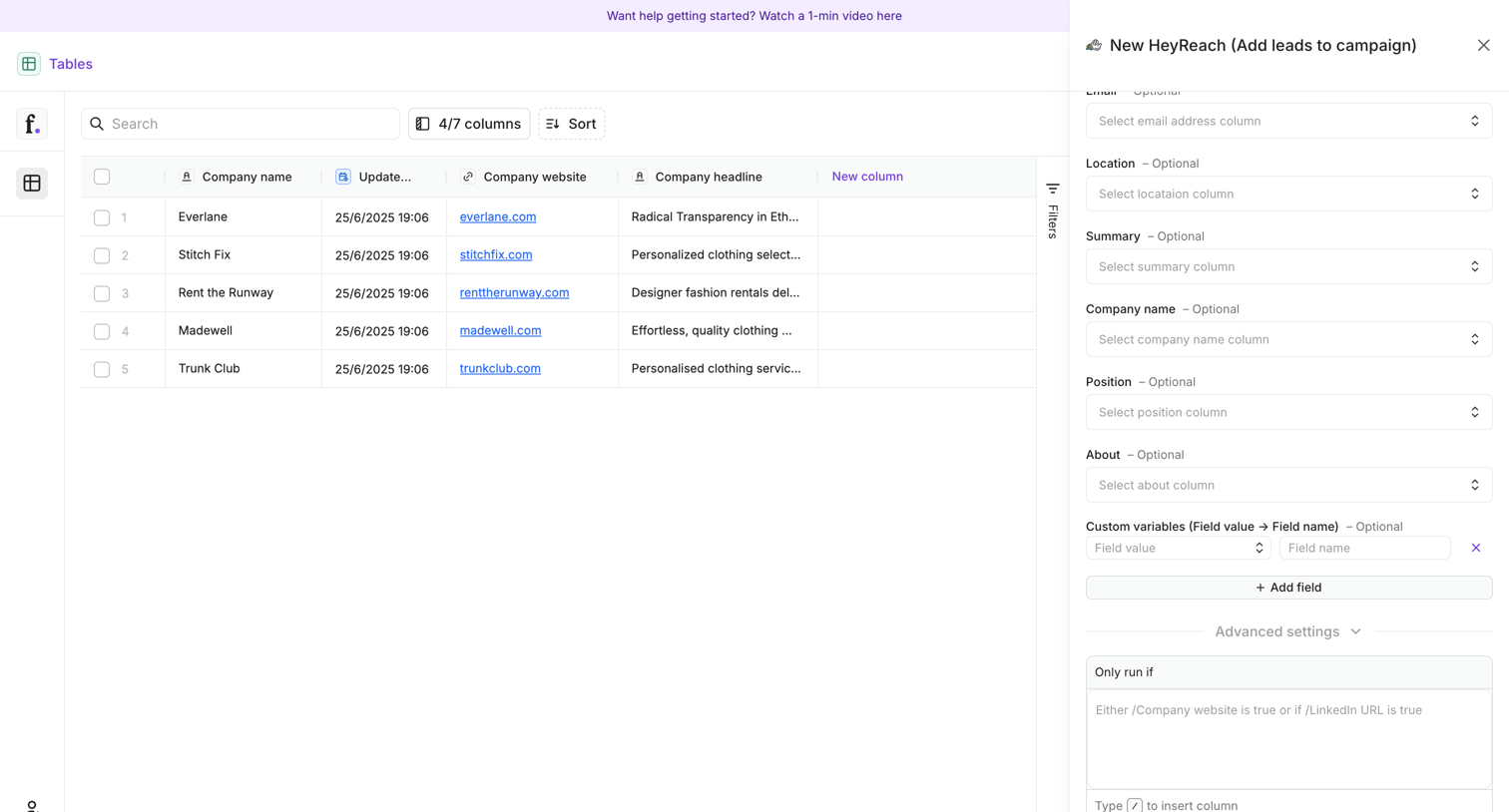Viewport: 1509px width, 812px height.
Task: Open the renttherunway.com link
Action: pyautogui.click(x=514, y=292)
